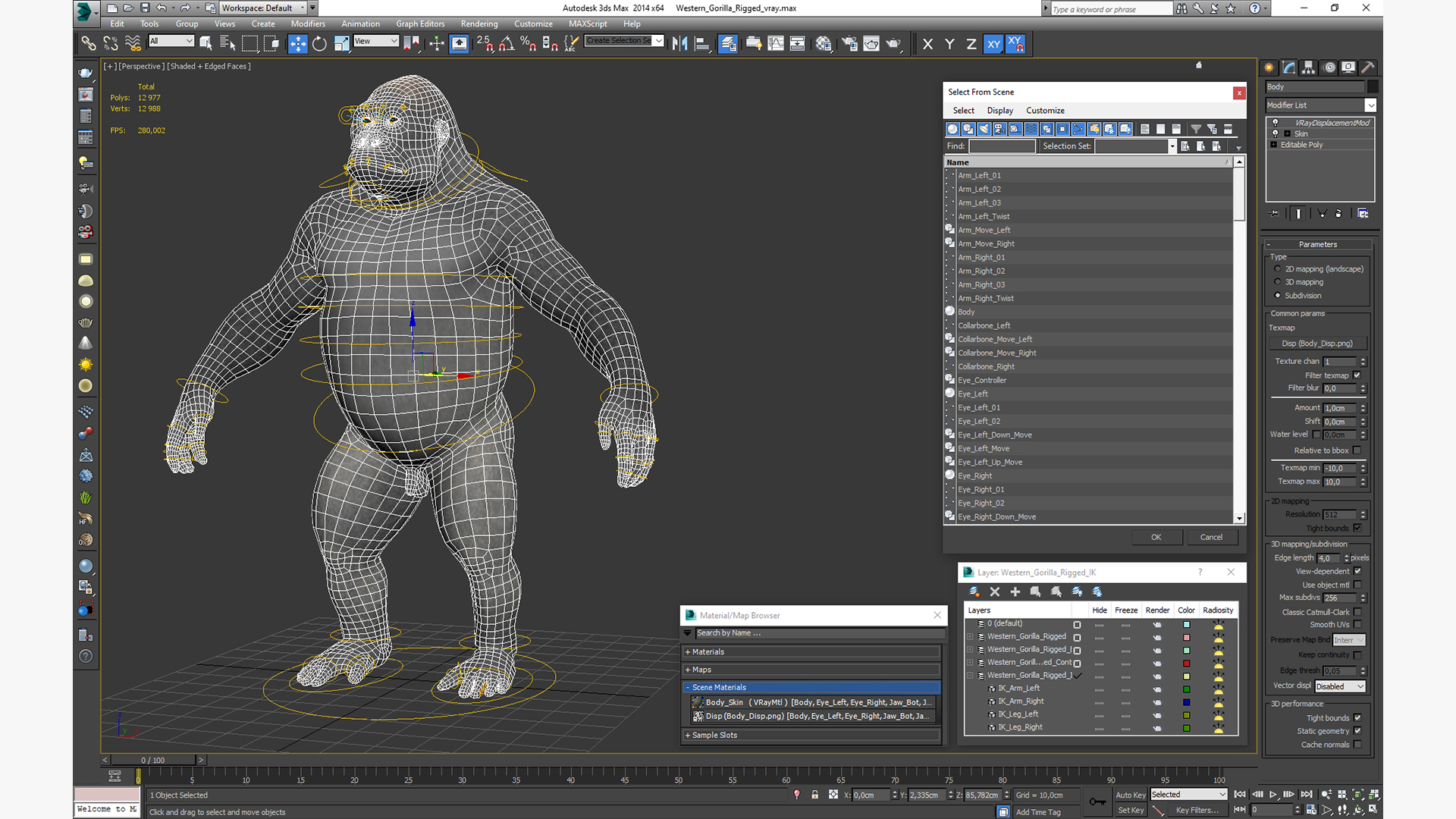Open the Rendering menu
The width and height of the screenshot is (1456, 819).
point(479,24)
